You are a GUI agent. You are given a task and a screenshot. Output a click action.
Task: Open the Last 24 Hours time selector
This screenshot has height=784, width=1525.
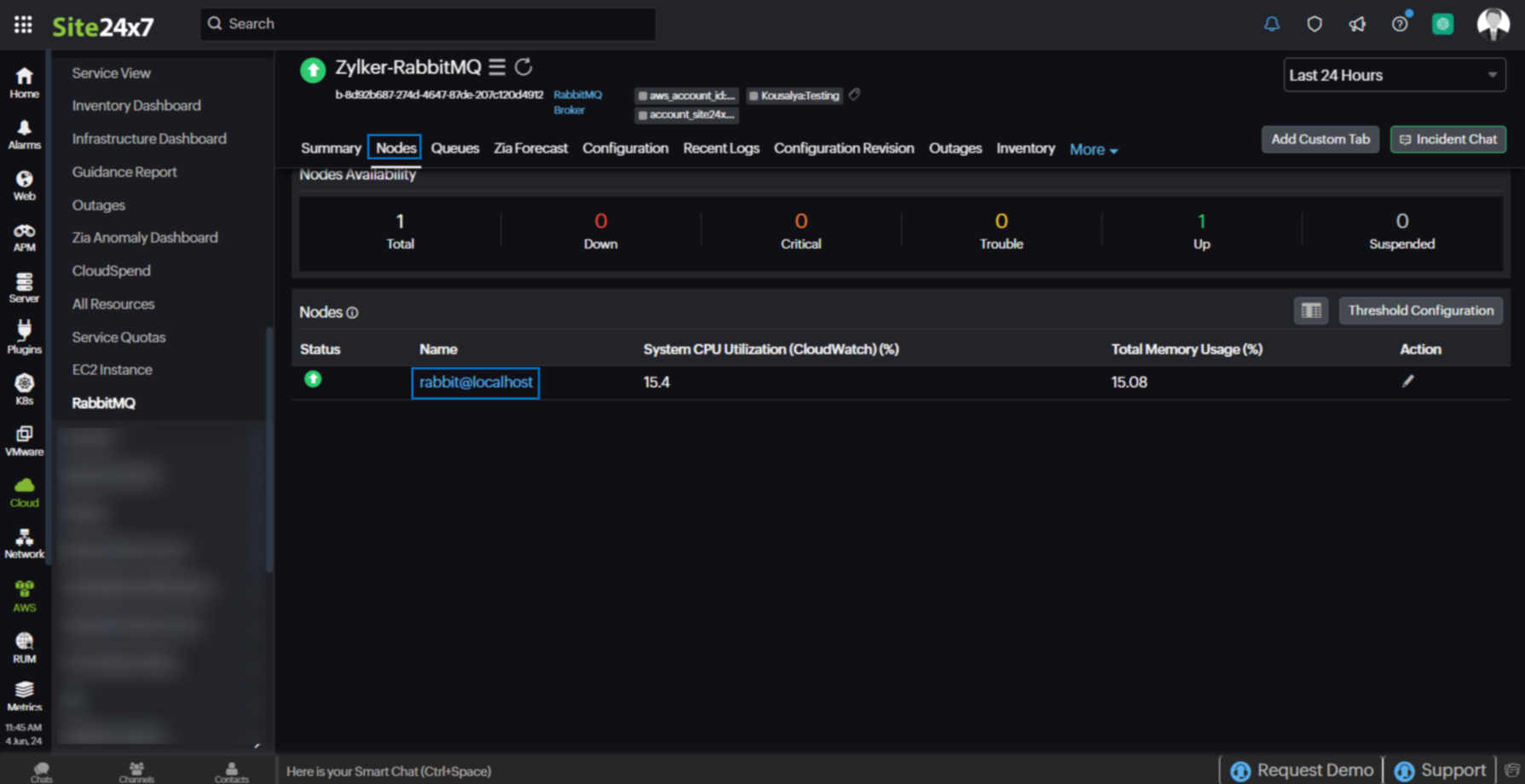pyautogui.click(x=1393, y=75)
